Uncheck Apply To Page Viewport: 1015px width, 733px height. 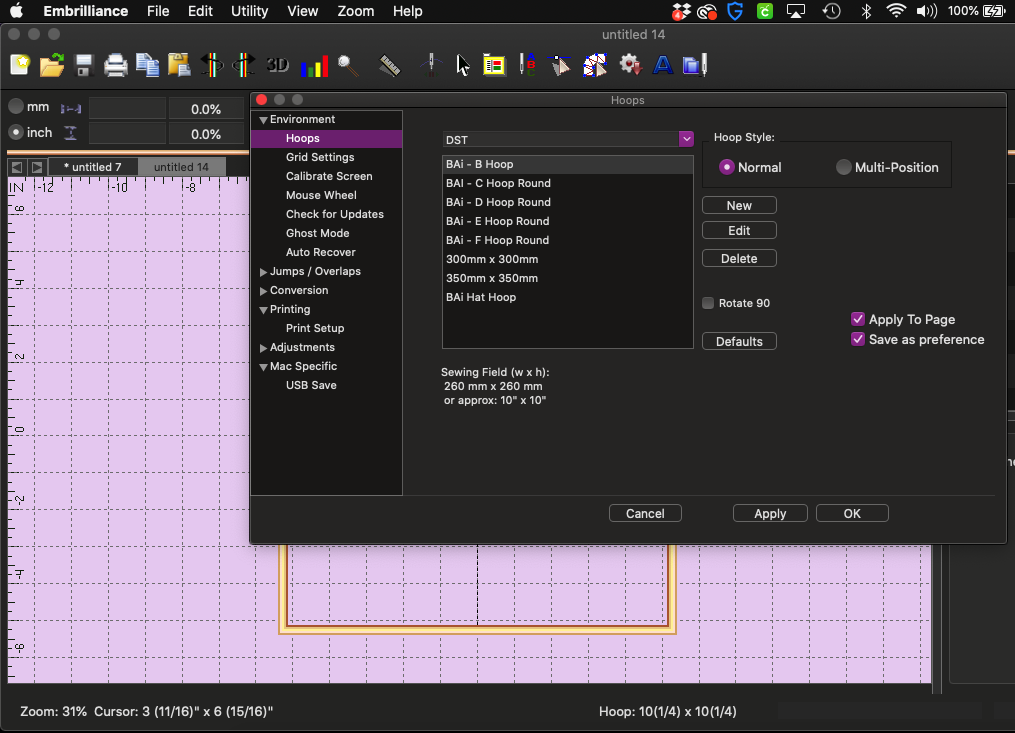[x=858, y=319]
